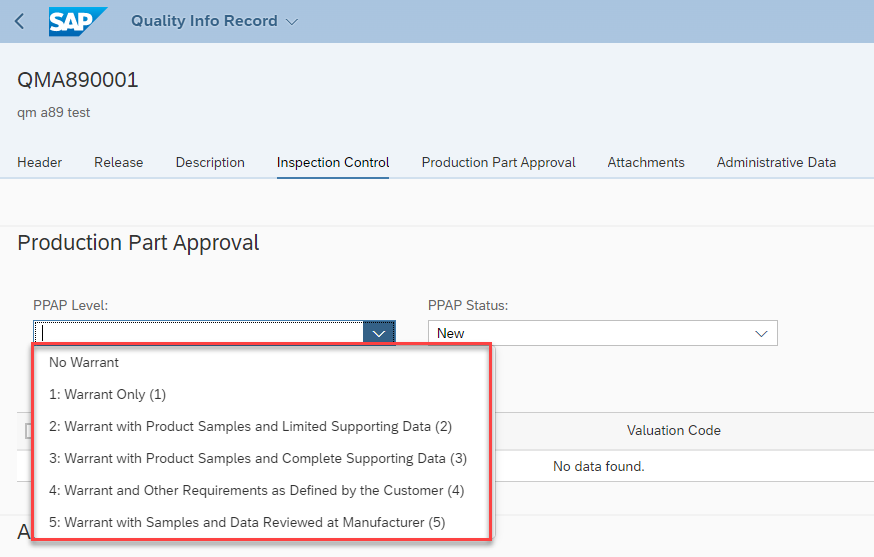Image resolution: width=874 pixels, height=557 pixels.
Task: Click the QMA890001 record title
Action: pos(77,80)
